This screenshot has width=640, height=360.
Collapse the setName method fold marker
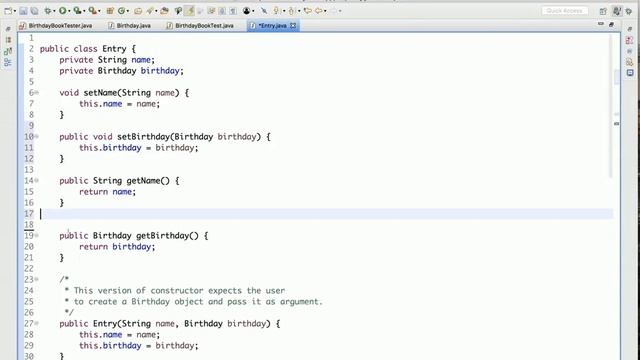pyautogui.click(x=37, y=93)
